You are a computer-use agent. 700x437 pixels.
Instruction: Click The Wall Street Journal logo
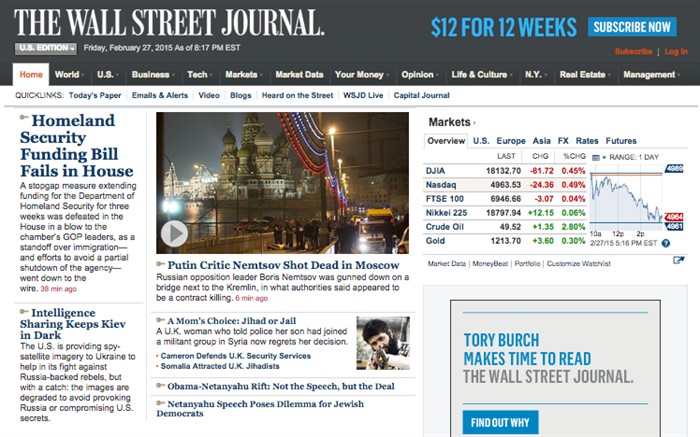(x=168, y=23)
